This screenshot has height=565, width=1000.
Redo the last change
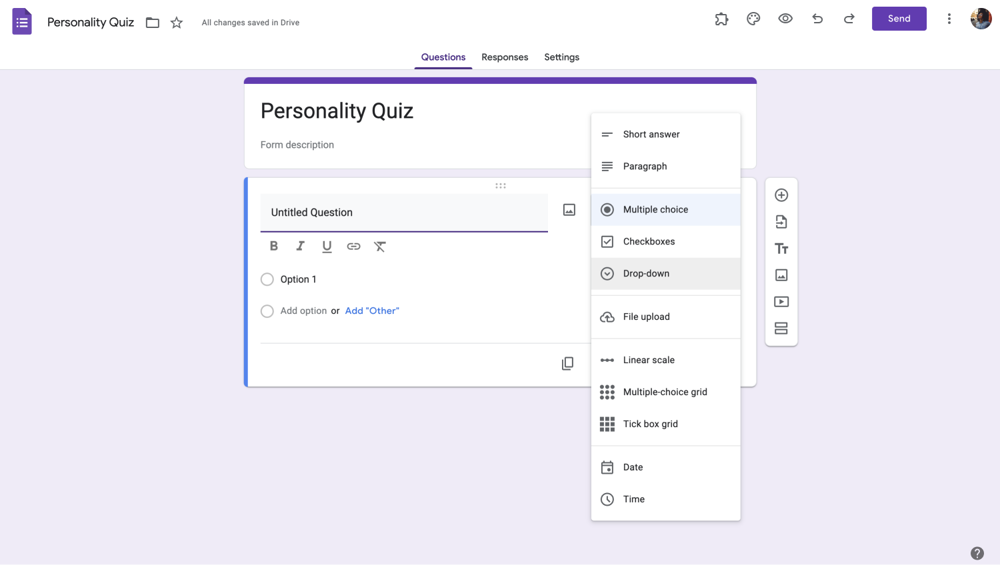[x=849, y=19]
